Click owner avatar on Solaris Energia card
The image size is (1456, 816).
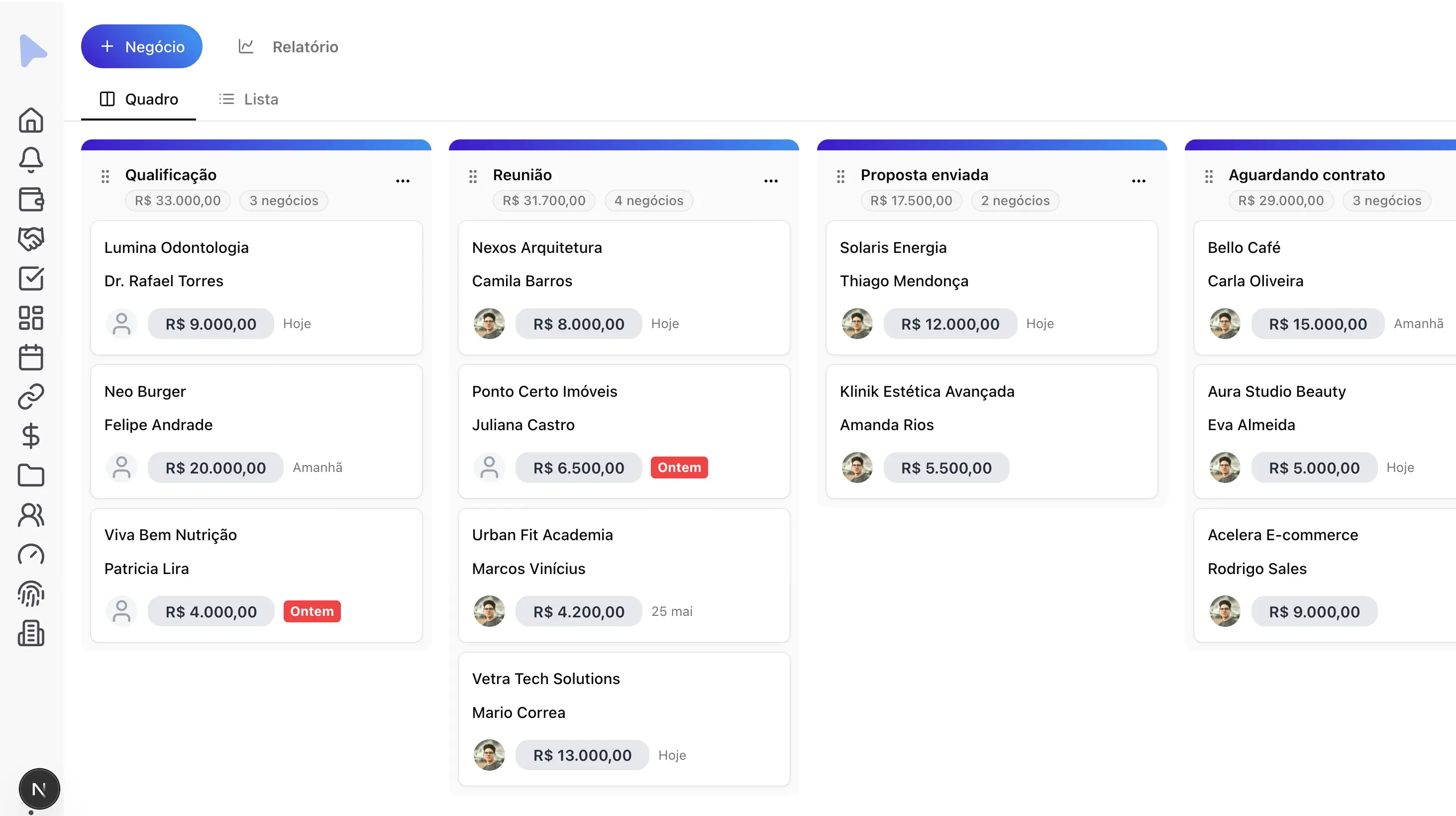click(857, 324)
